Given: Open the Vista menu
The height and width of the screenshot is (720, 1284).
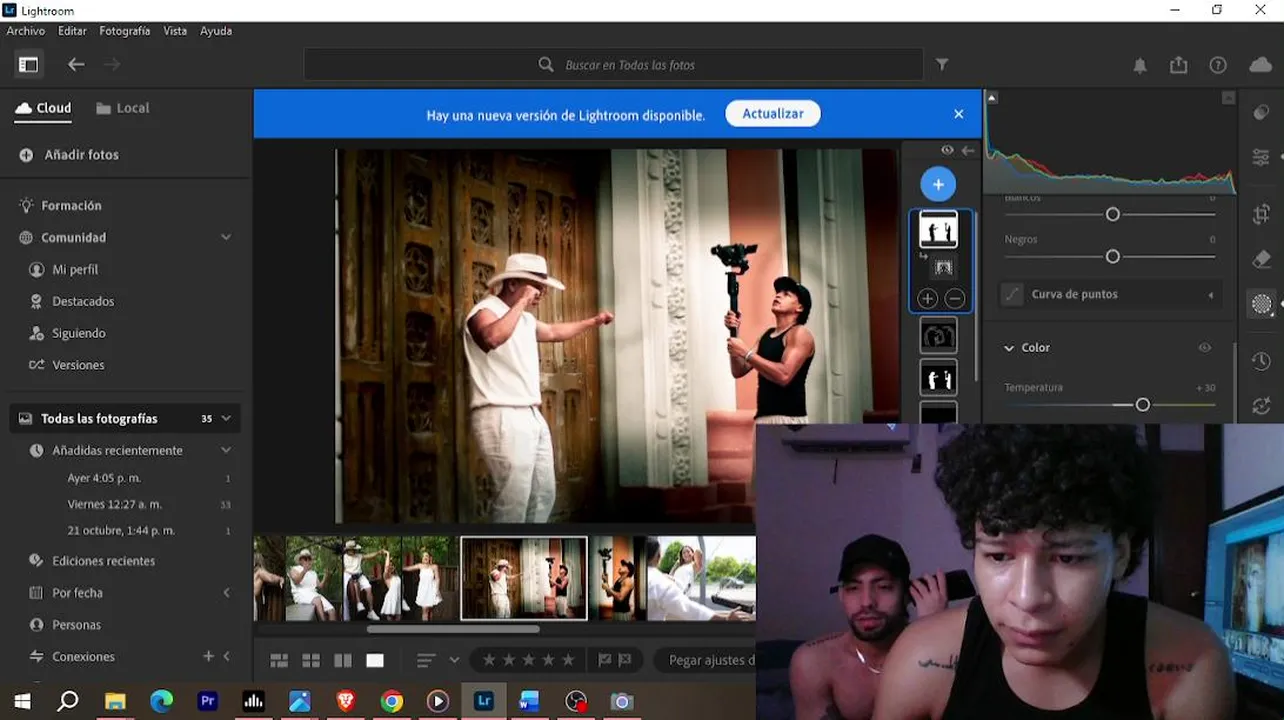Looking at the screenshot, I should tap(175, 31).
